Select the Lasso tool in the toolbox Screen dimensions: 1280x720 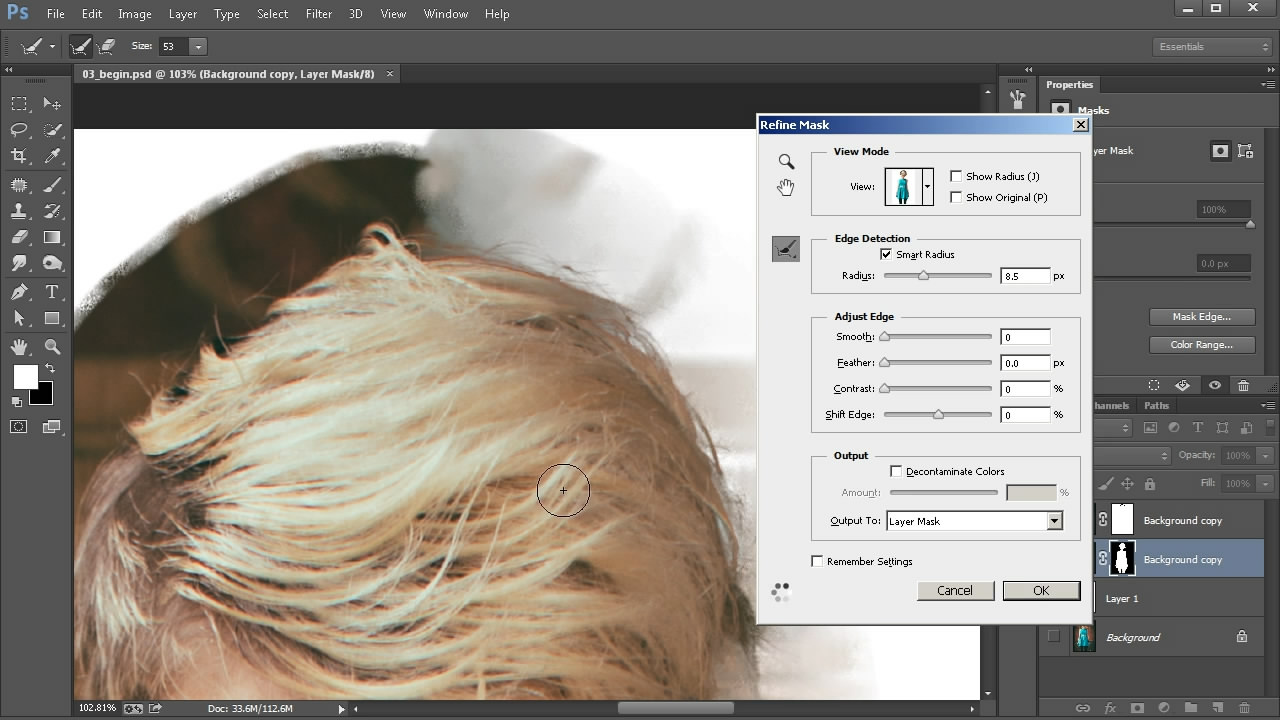19,130
